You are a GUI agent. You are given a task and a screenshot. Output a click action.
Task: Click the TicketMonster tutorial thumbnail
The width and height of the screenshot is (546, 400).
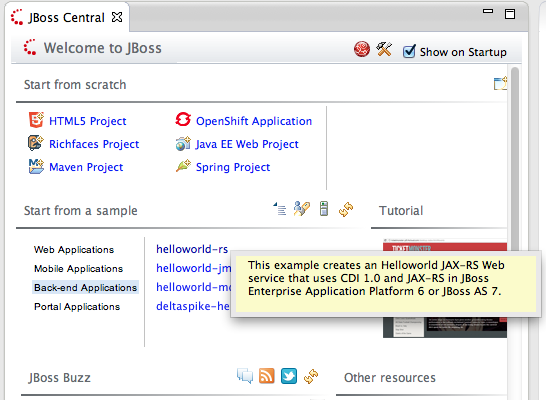coord(445,288)
